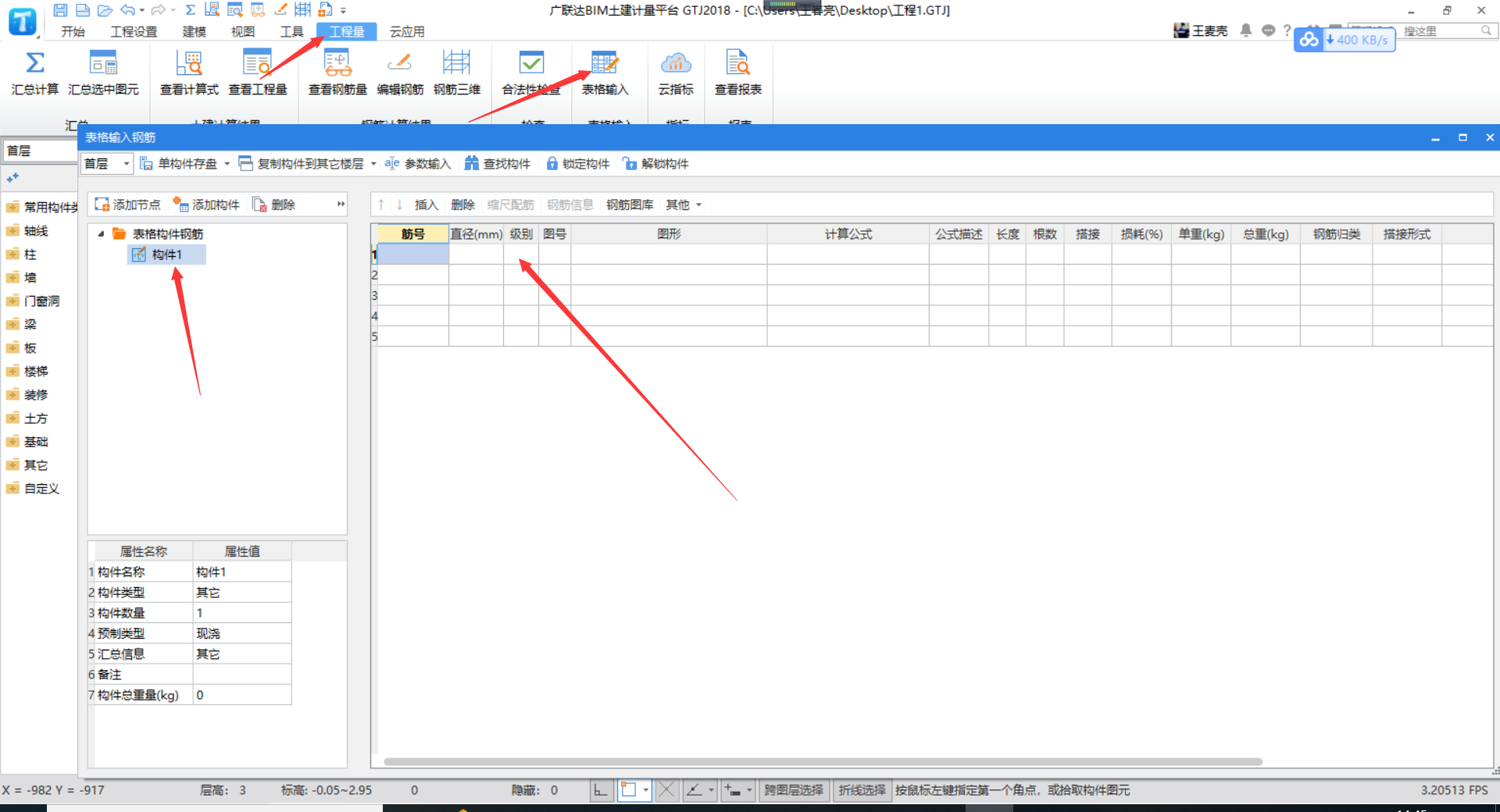Viewport: 1500px width, 812px height.
Task: Click the redo arrow in quick access bar
Action: pos(158,10)
